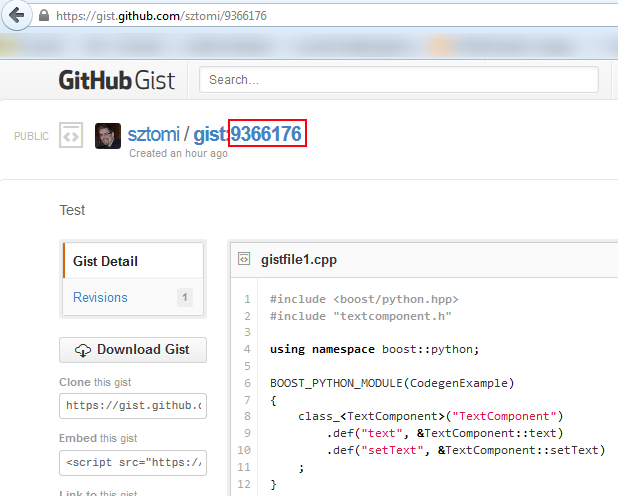Viewport: 618px width, 496px height.
Task: Open sztomi's avatar picture
Action: tap(108, 136)
